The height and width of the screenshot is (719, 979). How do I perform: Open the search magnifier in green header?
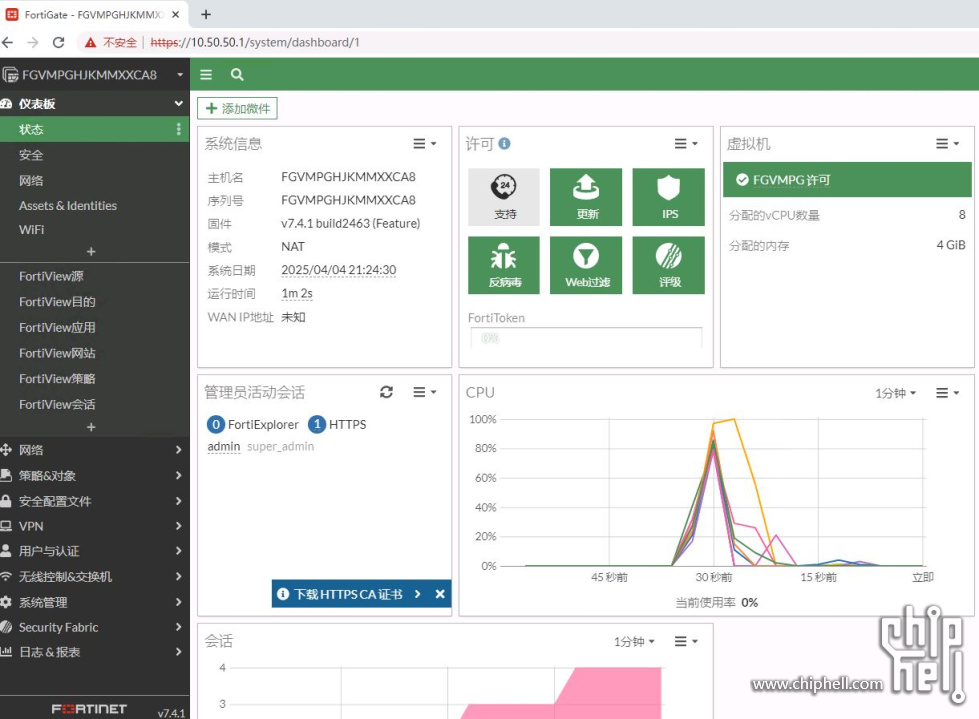point(237,75)
